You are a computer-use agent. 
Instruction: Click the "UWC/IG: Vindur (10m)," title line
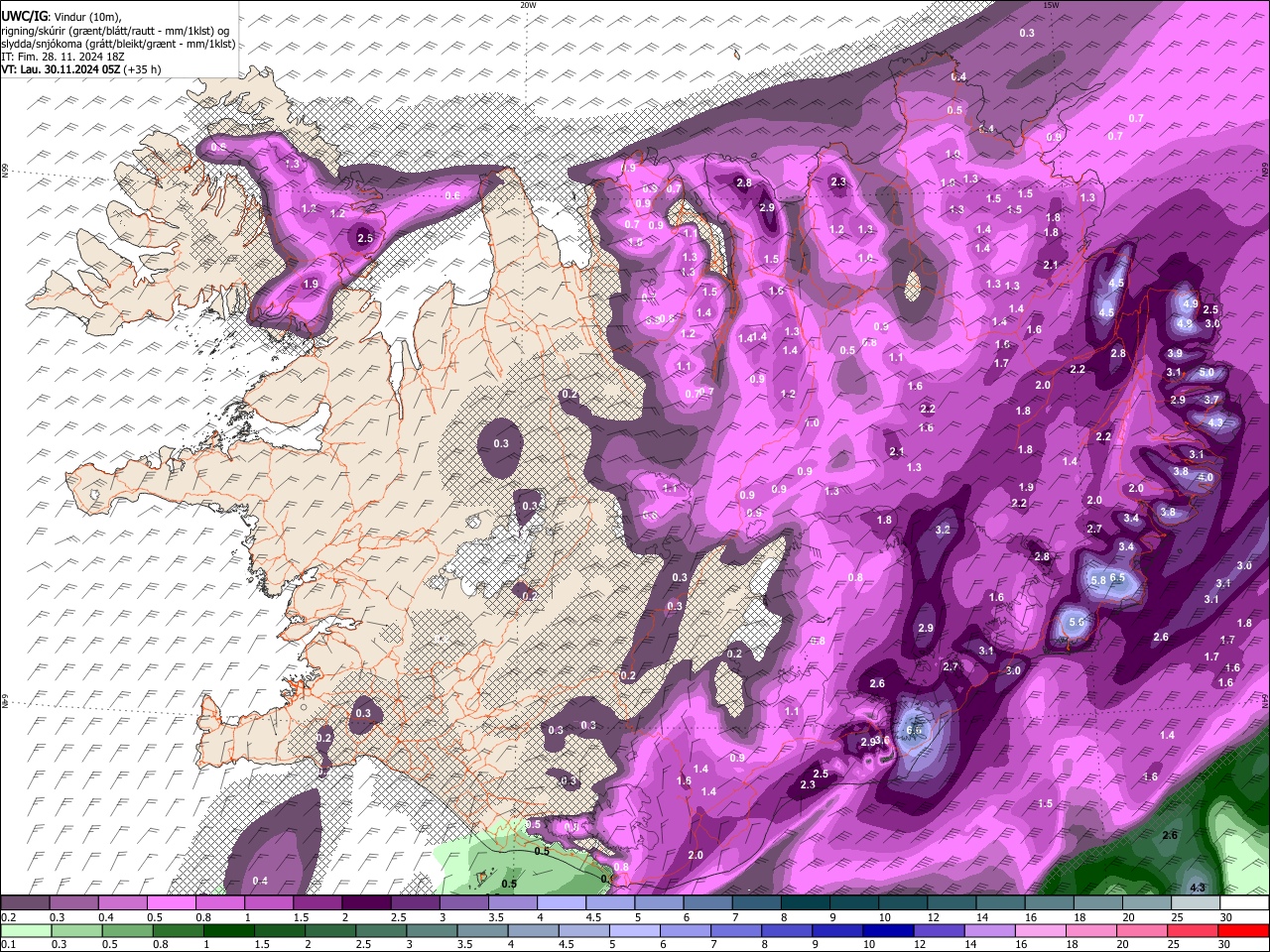point(61,16)
